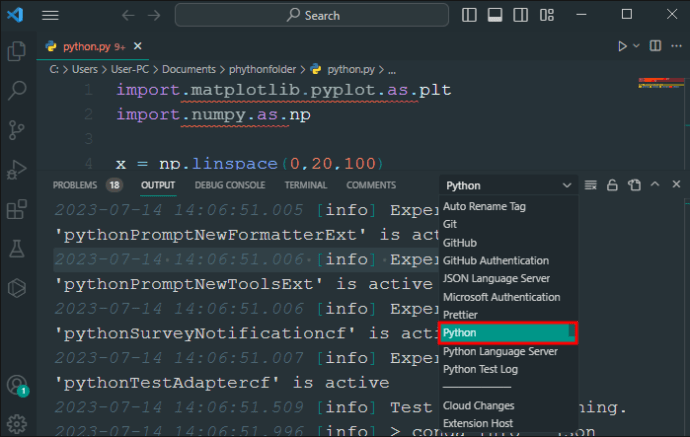This screenshot has height=437, width=690.
Task: Open the Search view in activity bar
Action: 17,91
